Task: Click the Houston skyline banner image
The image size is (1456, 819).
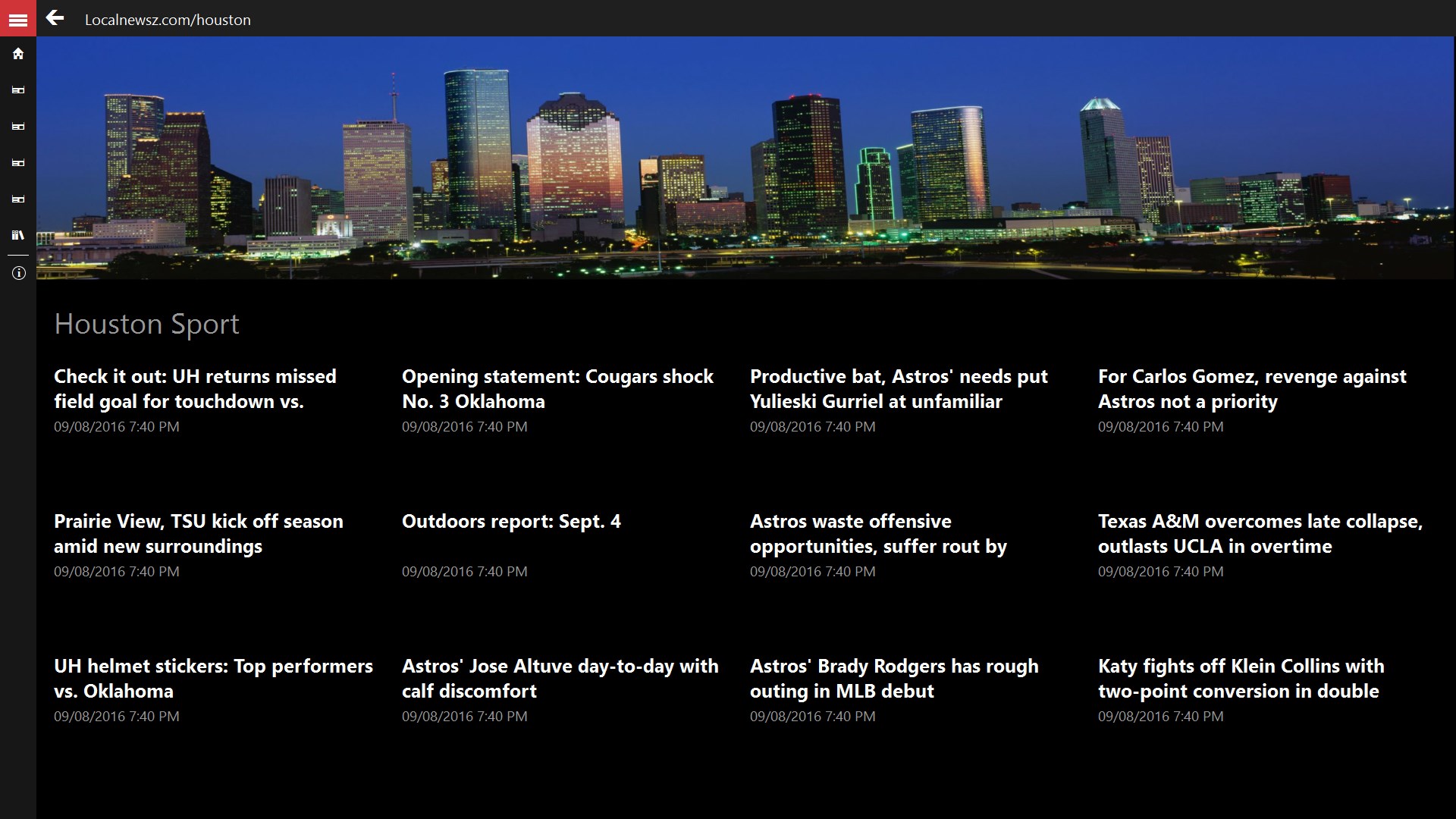Action: 745,158
